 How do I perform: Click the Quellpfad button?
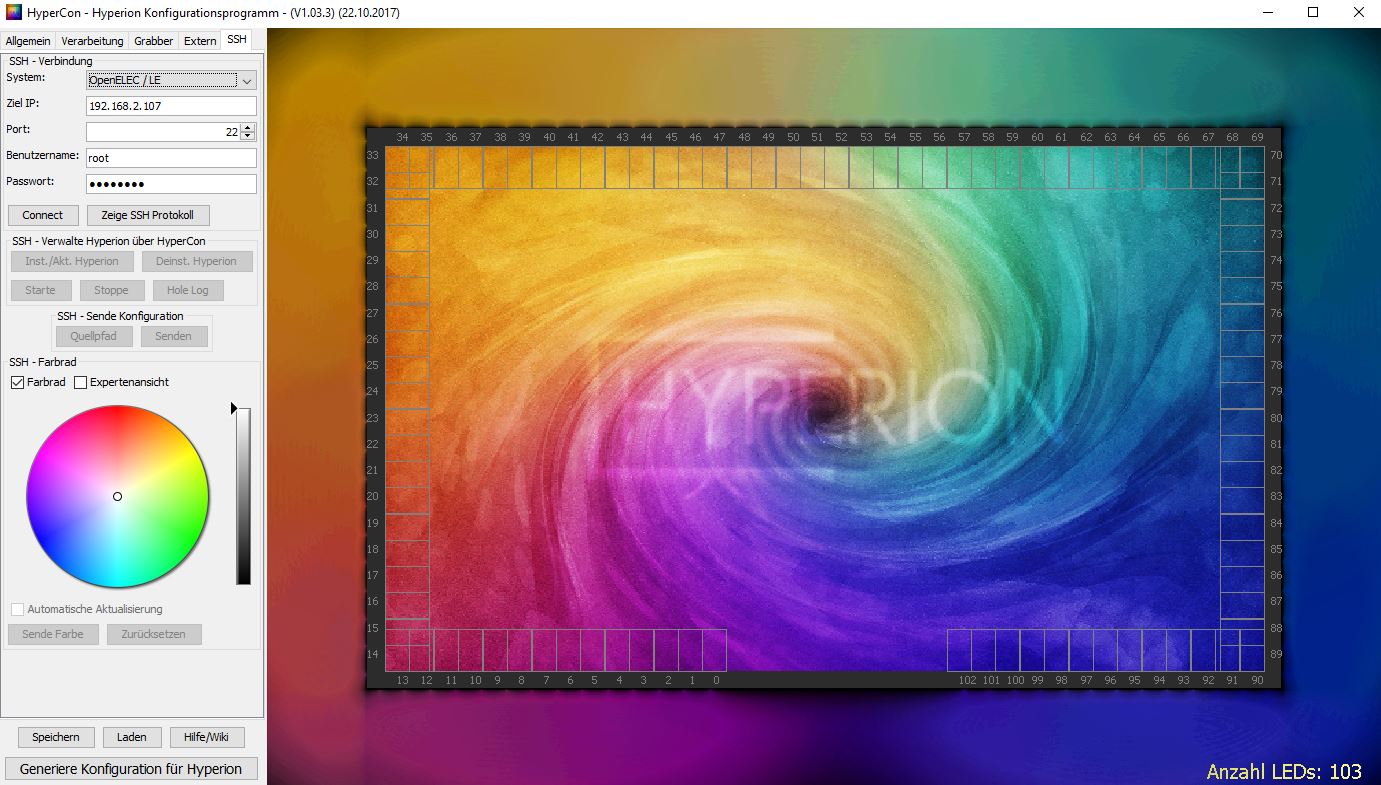pos(94,336)
